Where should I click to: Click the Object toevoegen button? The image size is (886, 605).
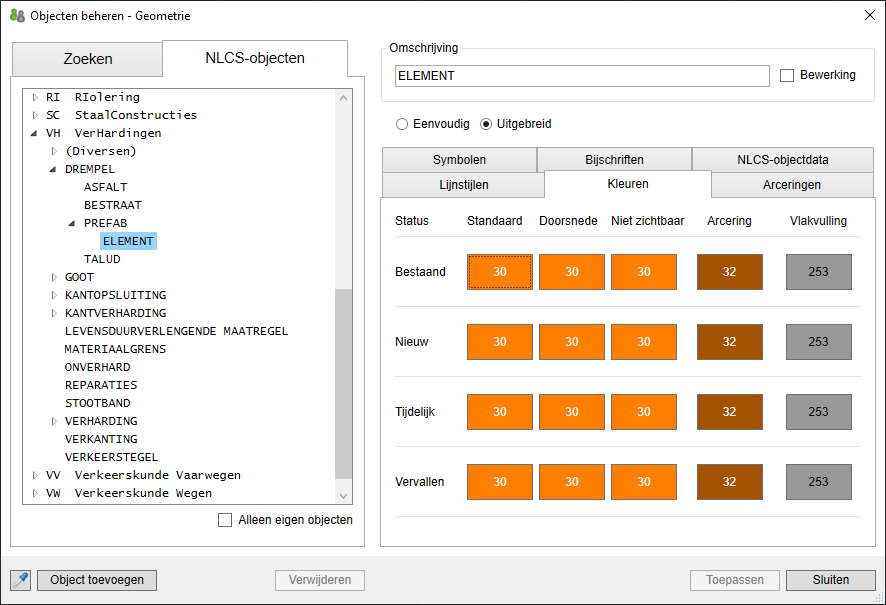[97, 580]
